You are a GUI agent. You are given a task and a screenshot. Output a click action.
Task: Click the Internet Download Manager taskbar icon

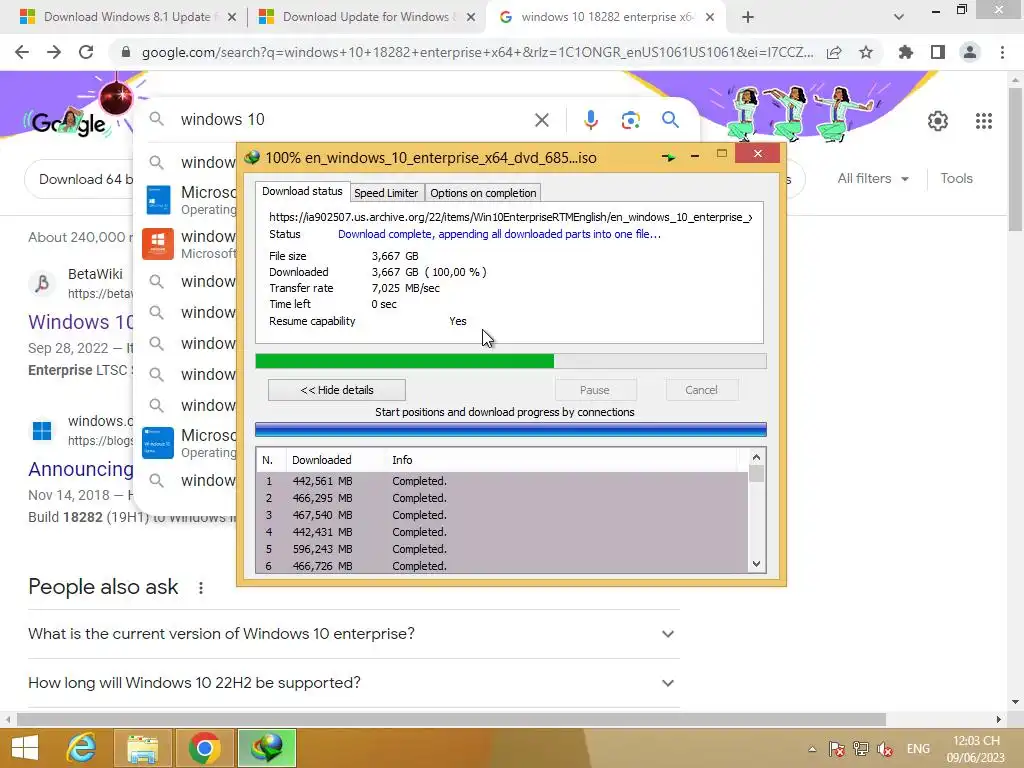point(266,748)
